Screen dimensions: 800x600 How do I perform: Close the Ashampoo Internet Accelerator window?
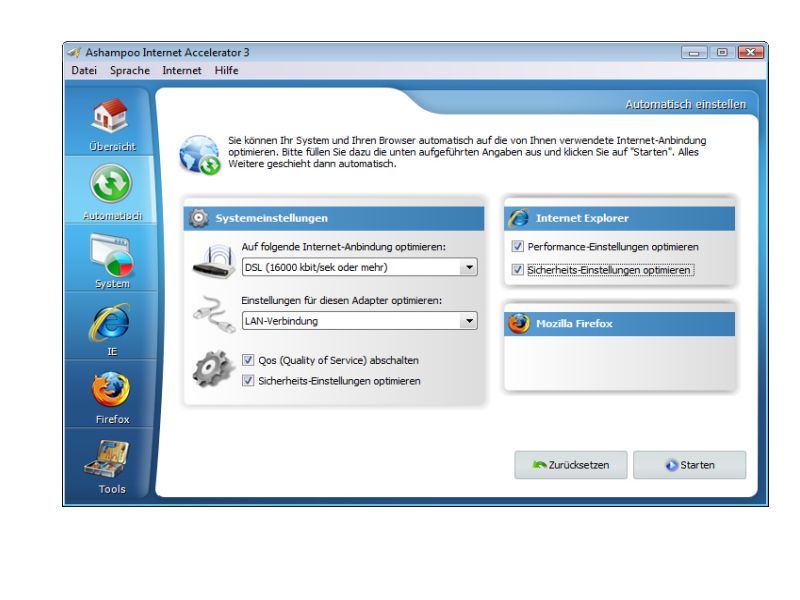click(x=751, y=53)
